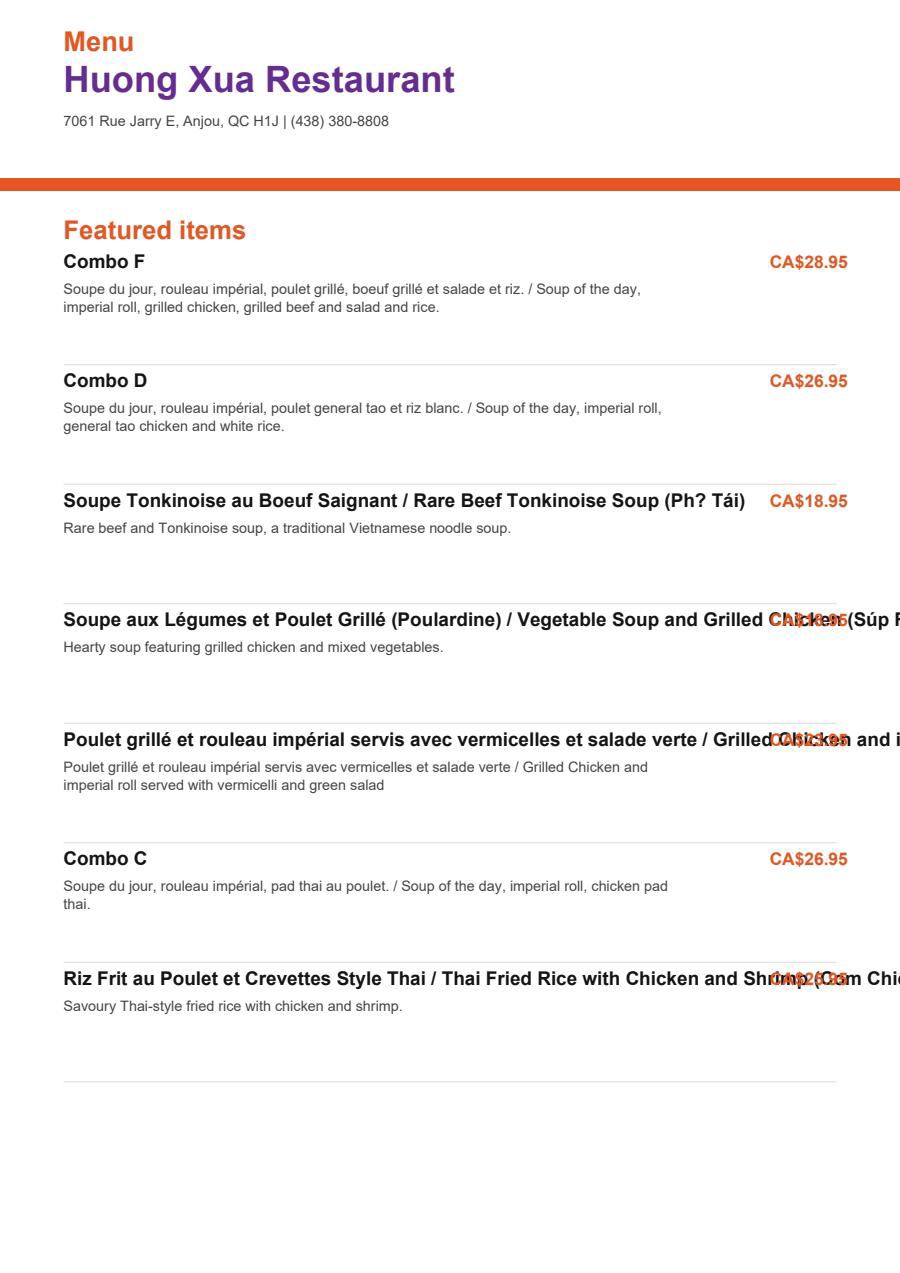Image resolution: width=900 pixels, height=1273 pixels.
Task: Click the Combo C CA$26.95 price
Action: point(808,859)
